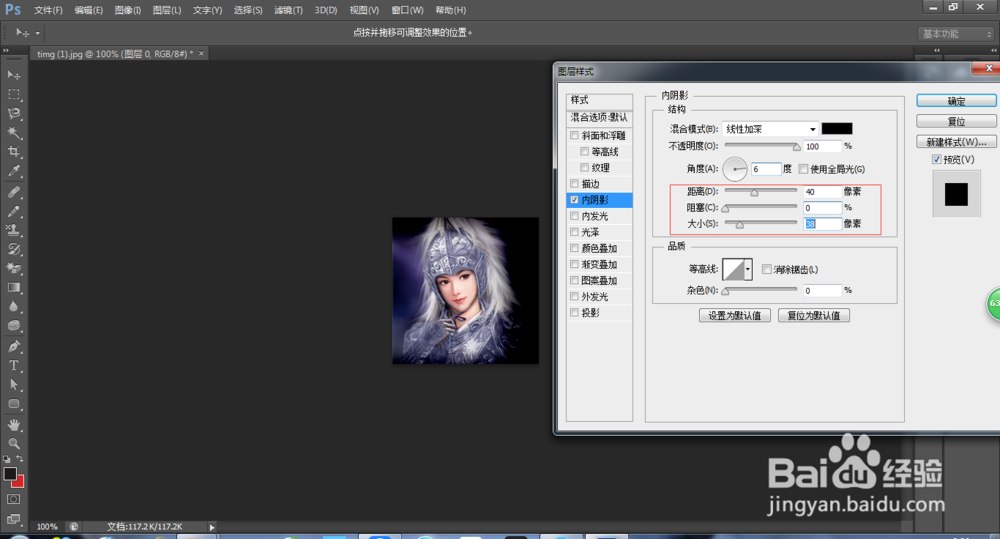
Task: Click the angle dial control
Action: click(x=735, y=169)
